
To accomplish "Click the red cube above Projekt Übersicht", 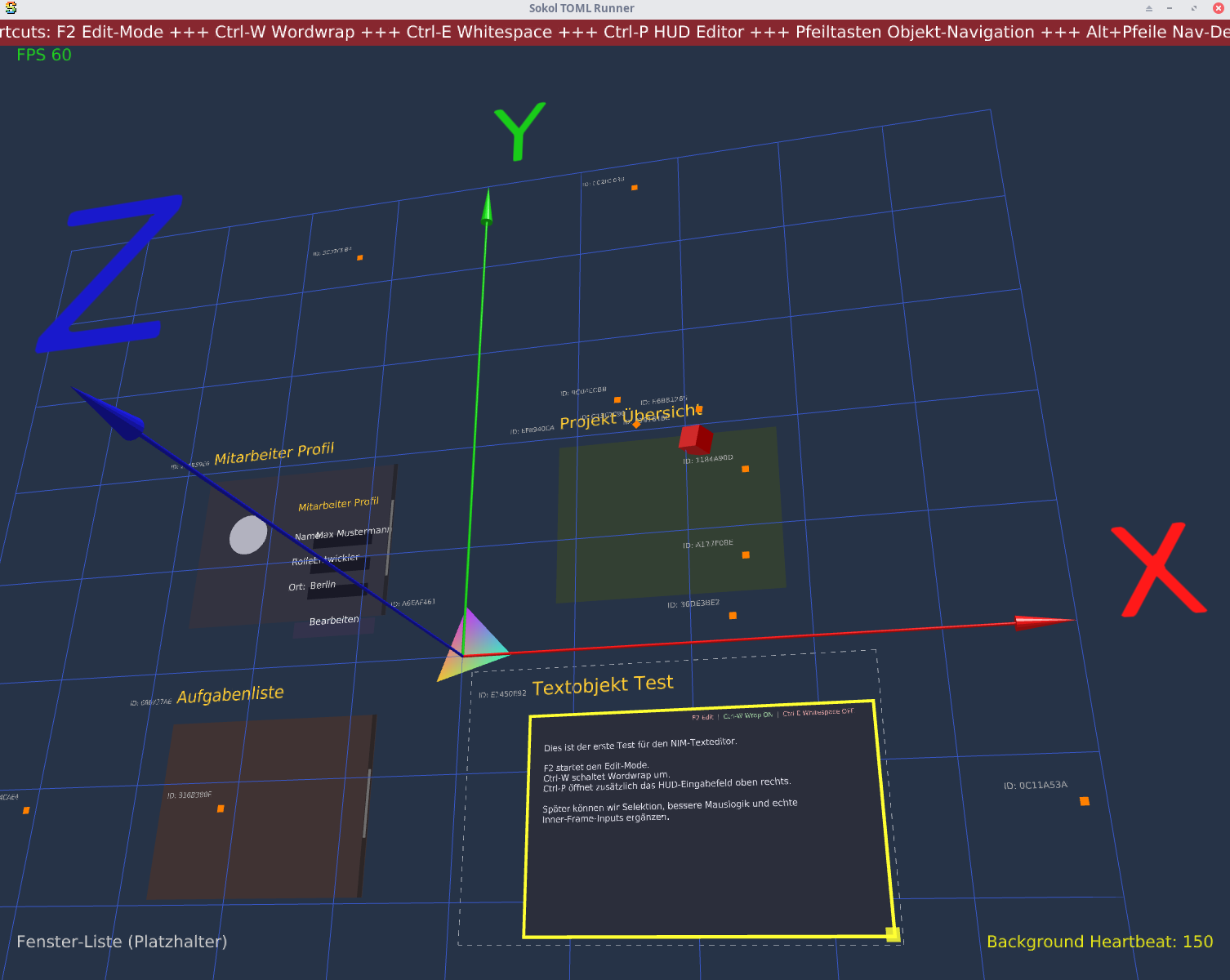I will 695,440.
